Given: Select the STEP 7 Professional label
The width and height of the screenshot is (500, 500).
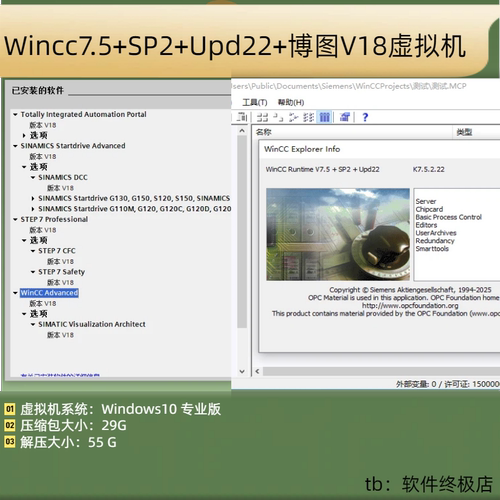Looking at the screenshot, I should coord(54,219).
